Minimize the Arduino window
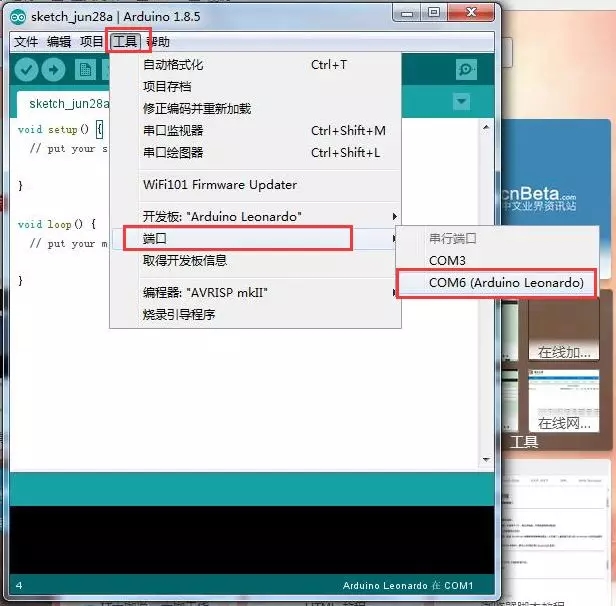 pos(406,13)
